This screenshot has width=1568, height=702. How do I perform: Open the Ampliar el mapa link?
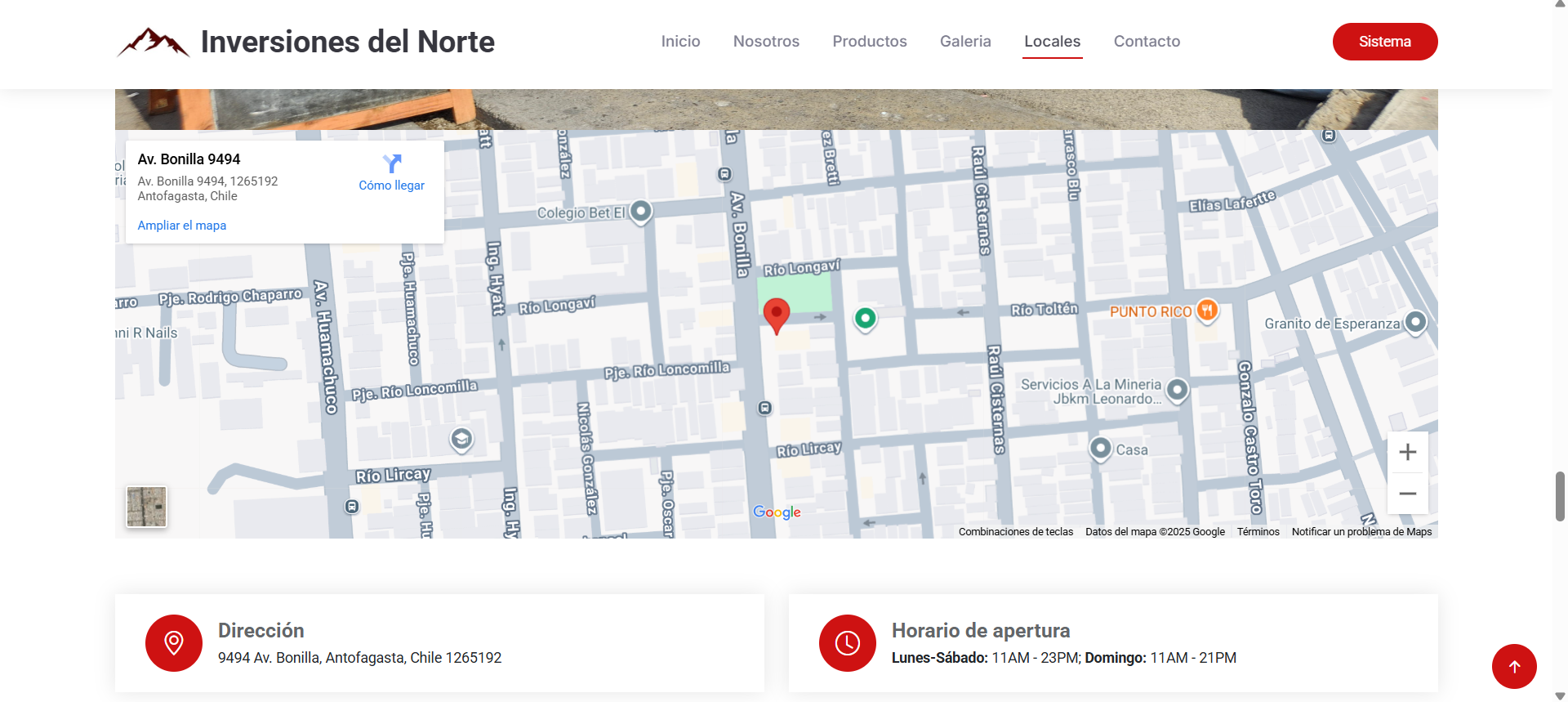181,226
